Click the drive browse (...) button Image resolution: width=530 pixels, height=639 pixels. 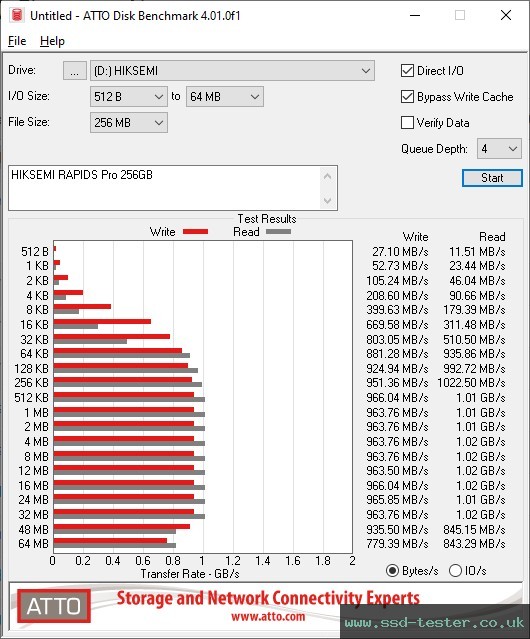pyautogui.click(x=75, y=71)
